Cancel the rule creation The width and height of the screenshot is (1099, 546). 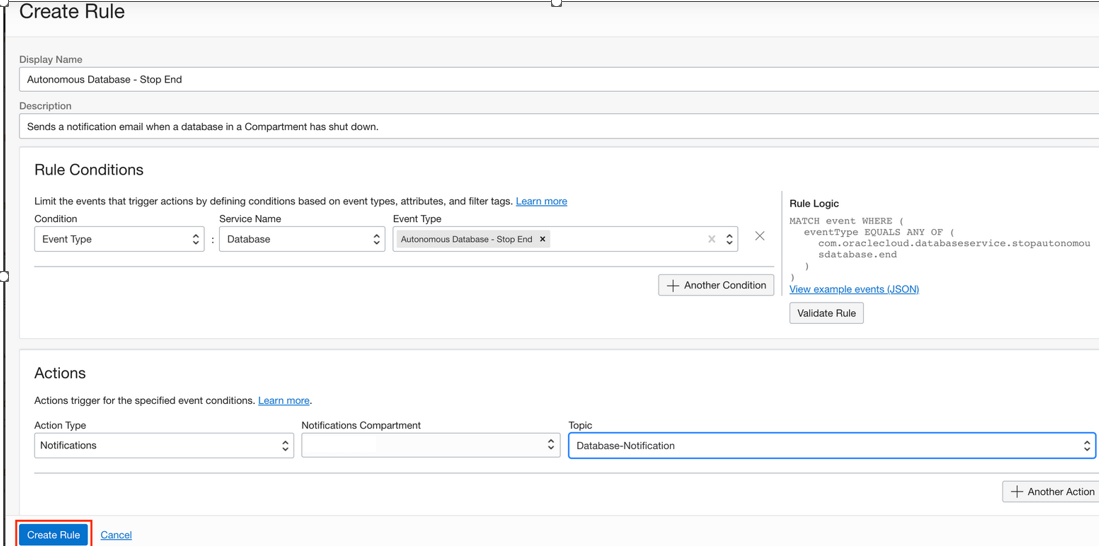(116, 535)
